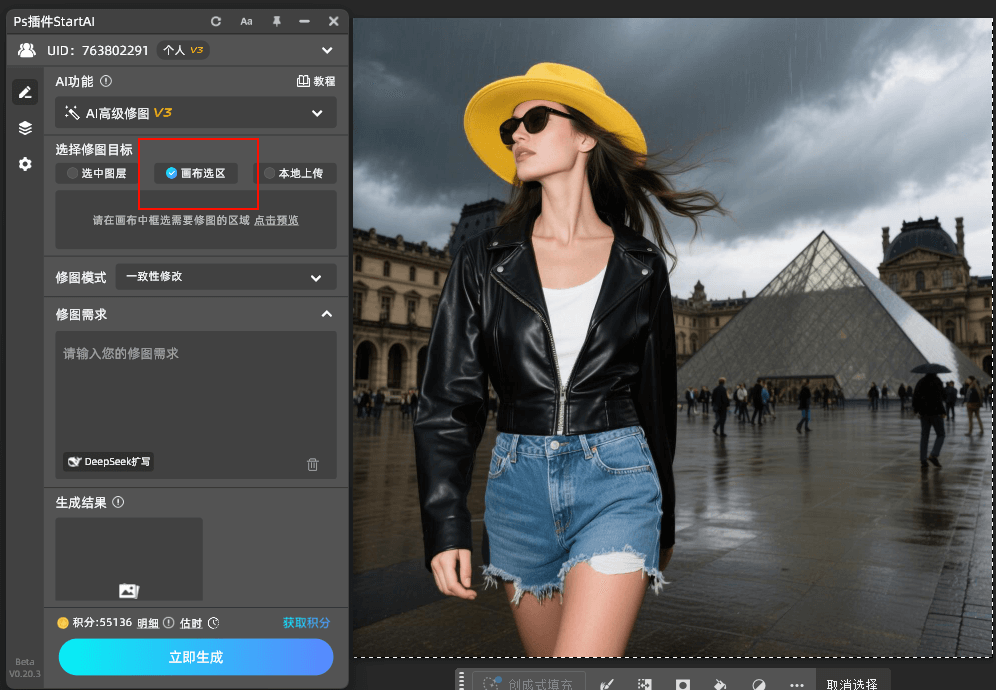
Task: Select the 画布选区 radio option
Action: 196,173
